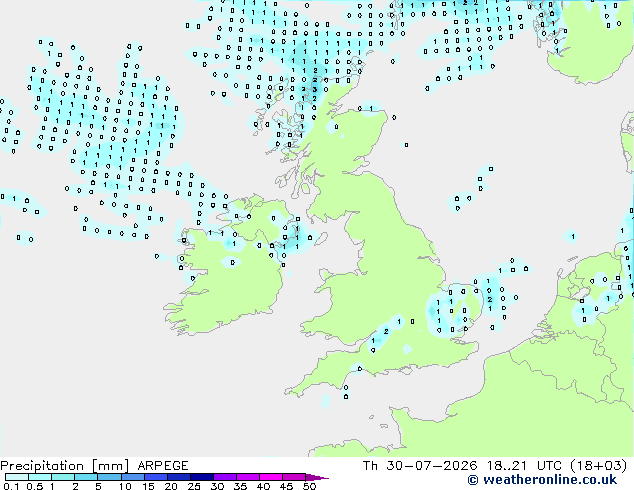Select the 5–10 mm legend color swatch
This screenshot has width=634, height=490.
pos(109,477)
